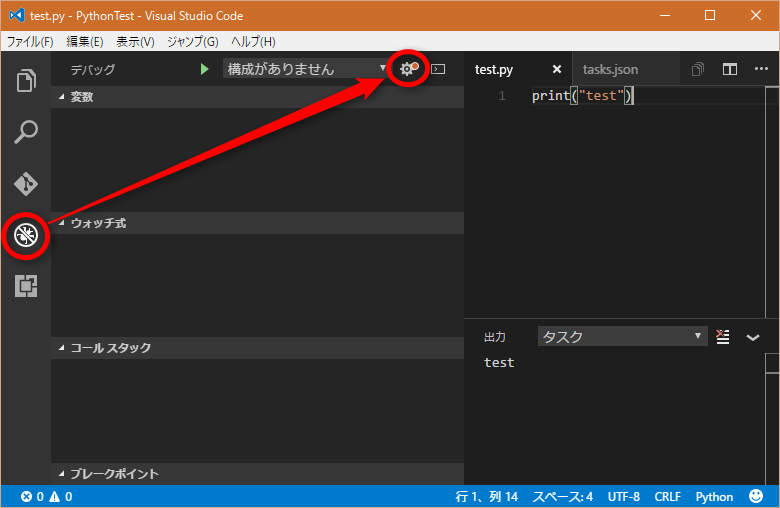The width and height of the screenshot is (780, 508).
Task: Change line endings CRLF
Action: tap(667, 497)
